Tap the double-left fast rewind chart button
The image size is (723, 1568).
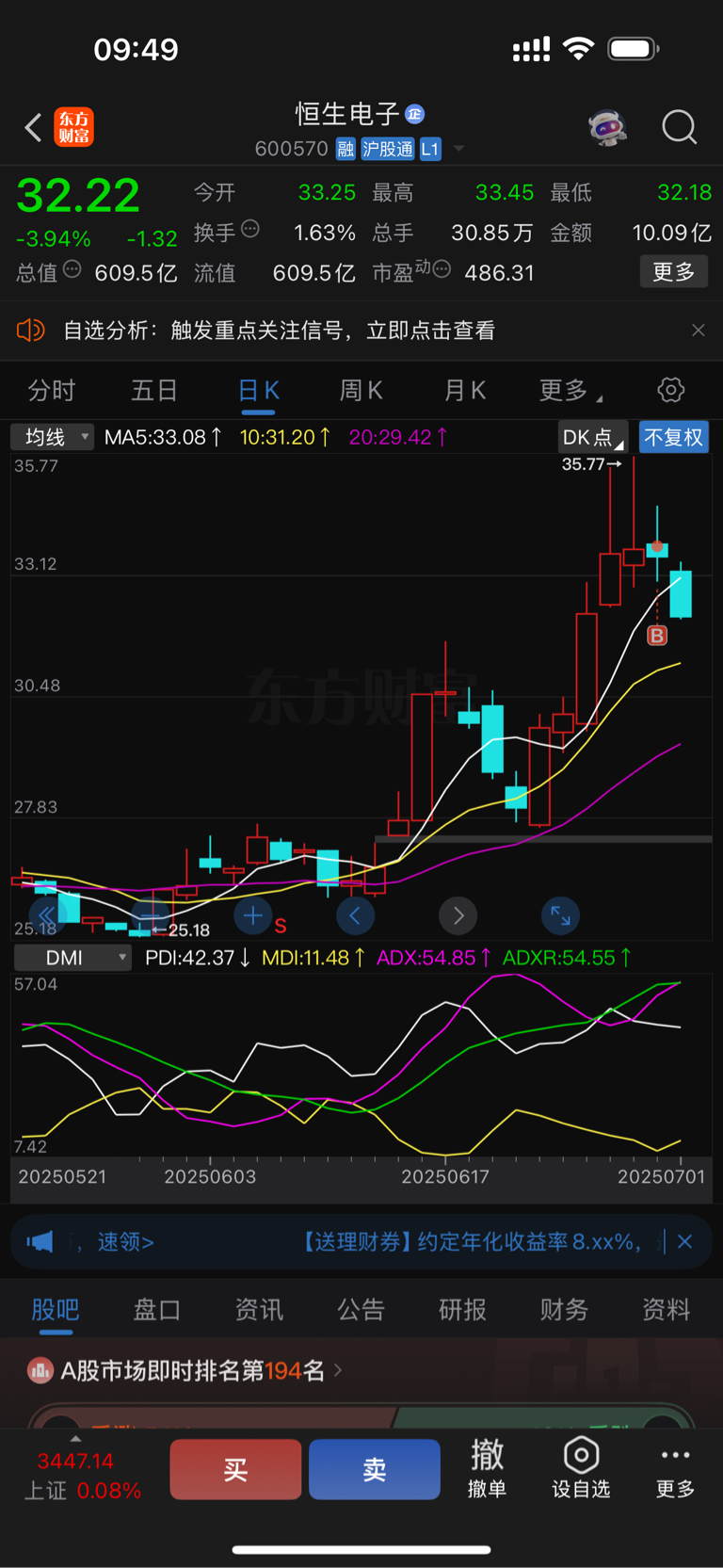click(46, 914)
